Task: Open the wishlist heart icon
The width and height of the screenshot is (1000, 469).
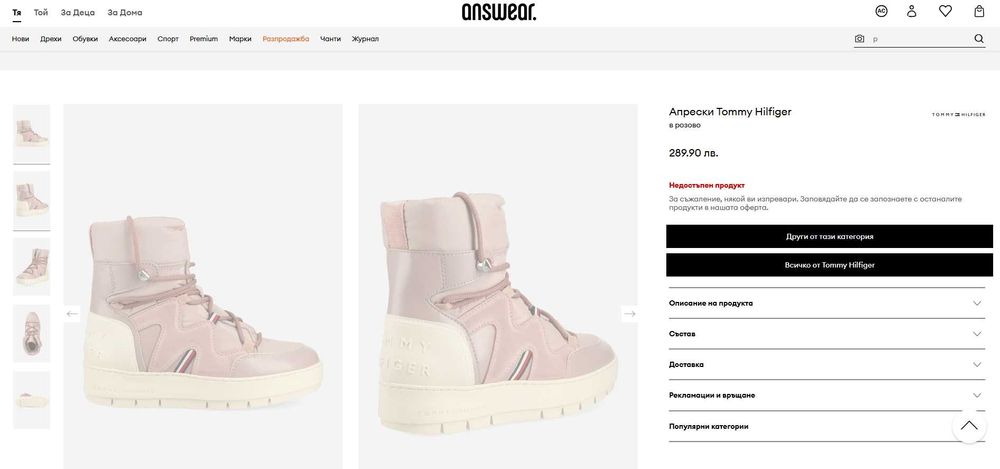Action: (945, 11)
